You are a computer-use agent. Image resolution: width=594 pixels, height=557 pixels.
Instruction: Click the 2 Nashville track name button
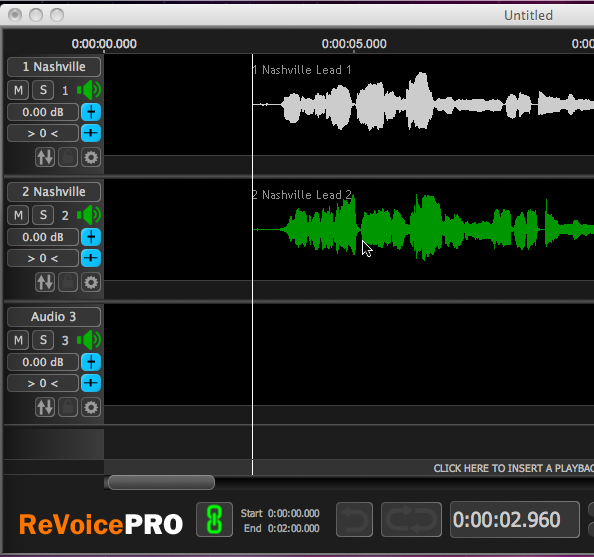(x=54, y=192)
